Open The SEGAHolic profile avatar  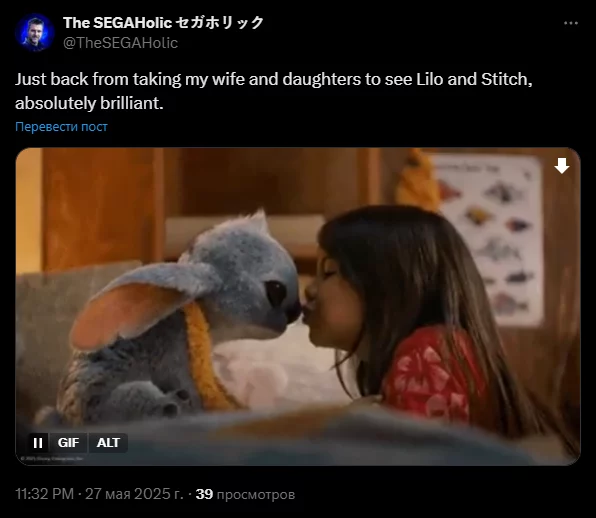click(x=35, y=33)
